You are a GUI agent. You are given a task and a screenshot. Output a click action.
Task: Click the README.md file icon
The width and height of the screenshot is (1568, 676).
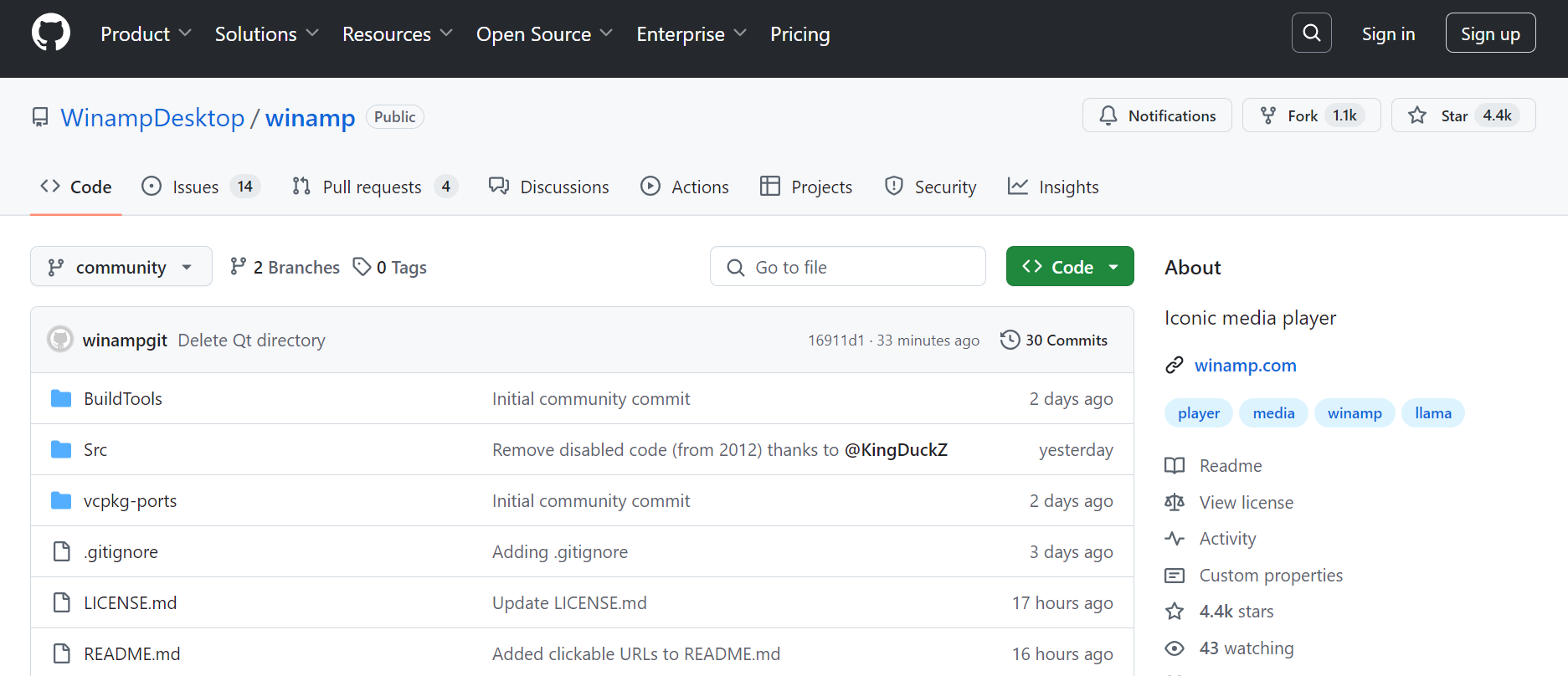coord(61,653)
